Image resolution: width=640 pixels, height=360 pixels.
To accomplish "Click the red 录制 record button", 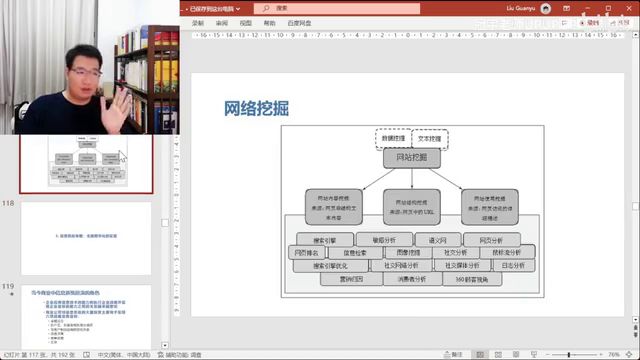I will click(589, 23).
